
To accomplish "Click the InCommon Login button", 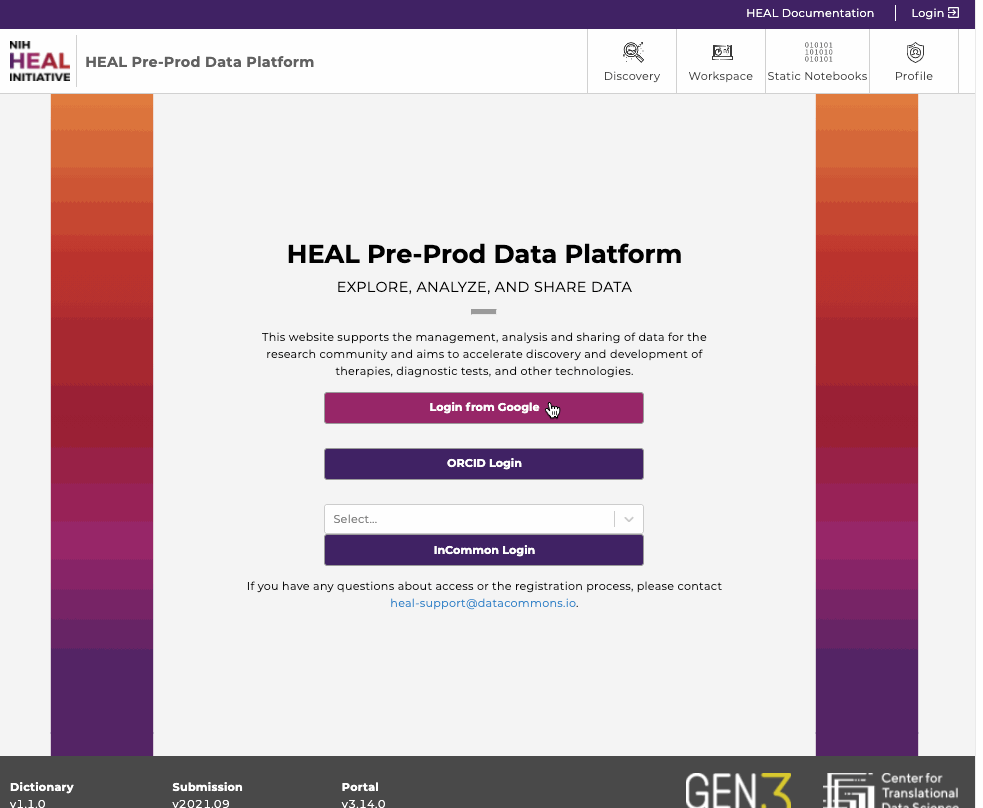I will click(x=483, y=550).
